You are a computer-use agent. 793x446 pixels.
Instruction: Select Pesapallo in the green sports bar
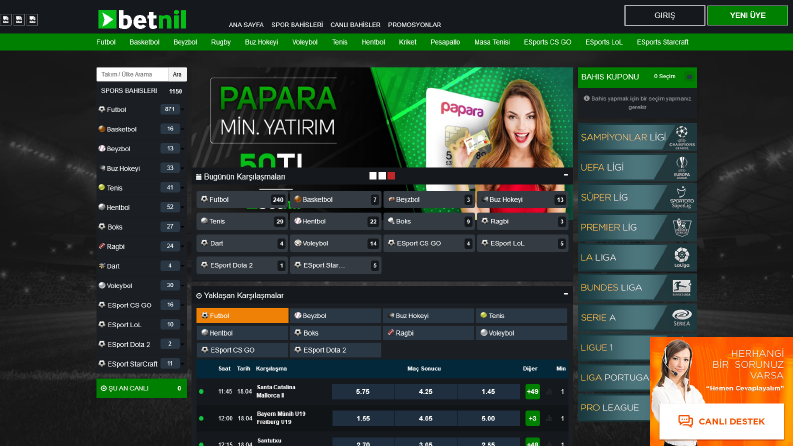pyautogui.click(x=445, y=42)
